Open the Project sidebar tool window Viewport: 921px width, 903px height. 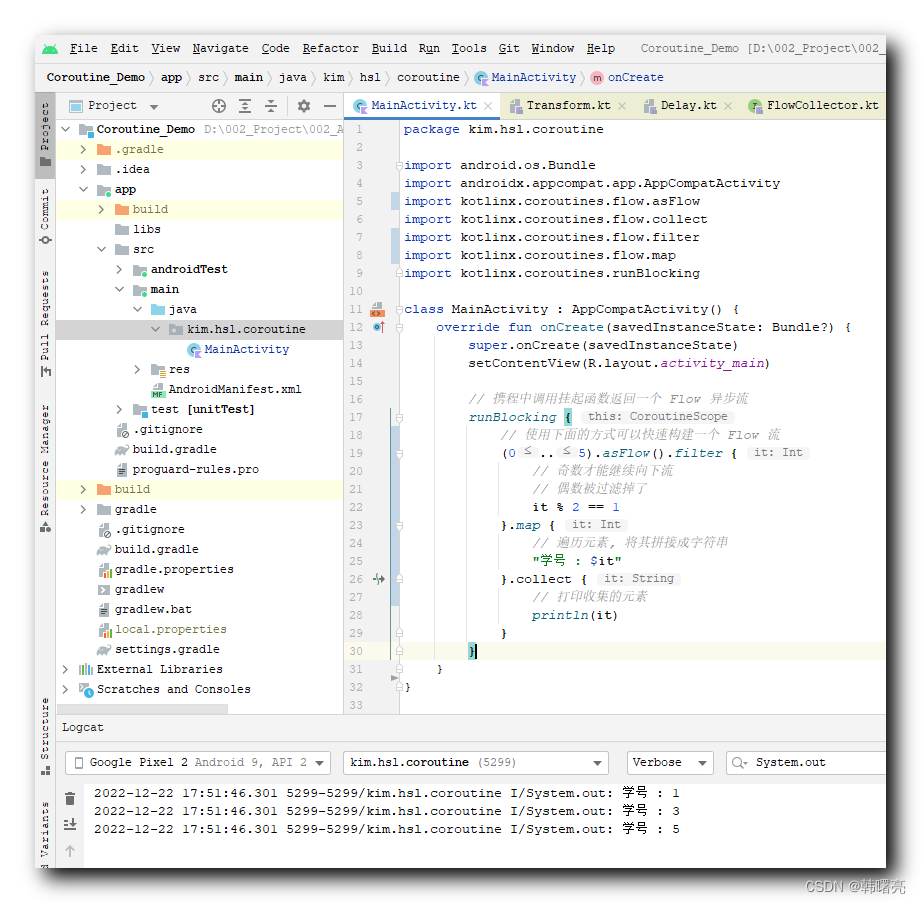pyautogui.click(x=45, y=135)
